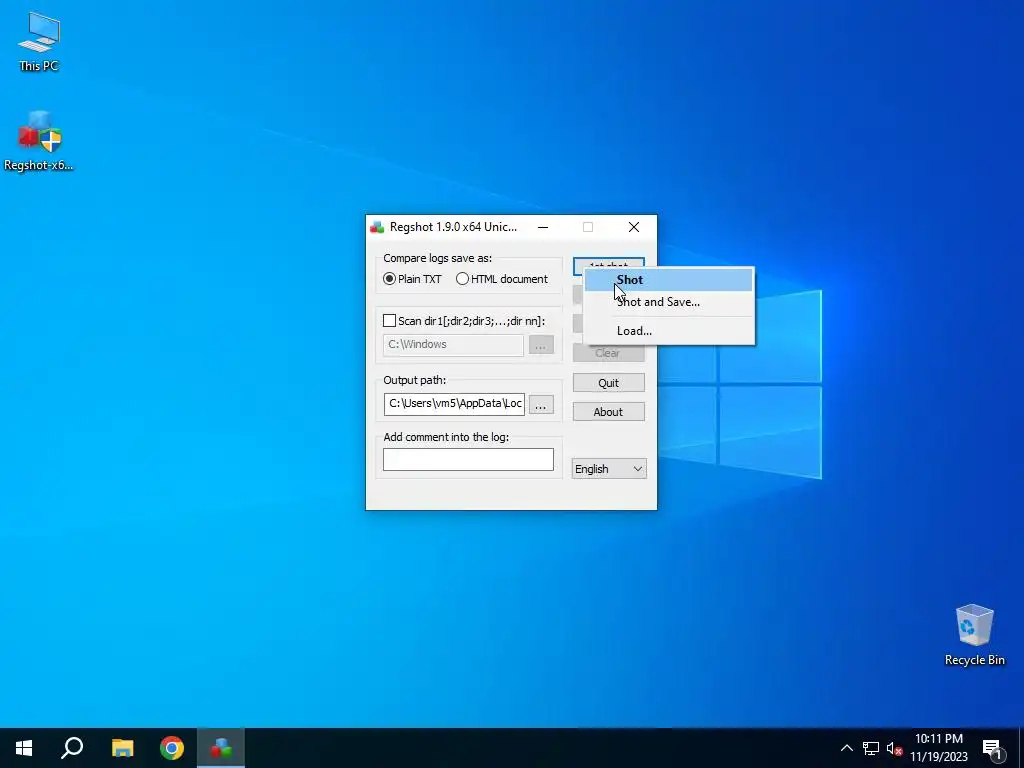Screen dimensions: 1024x768
Task: Select the This PC desktop icon
Action: point(39,41)
